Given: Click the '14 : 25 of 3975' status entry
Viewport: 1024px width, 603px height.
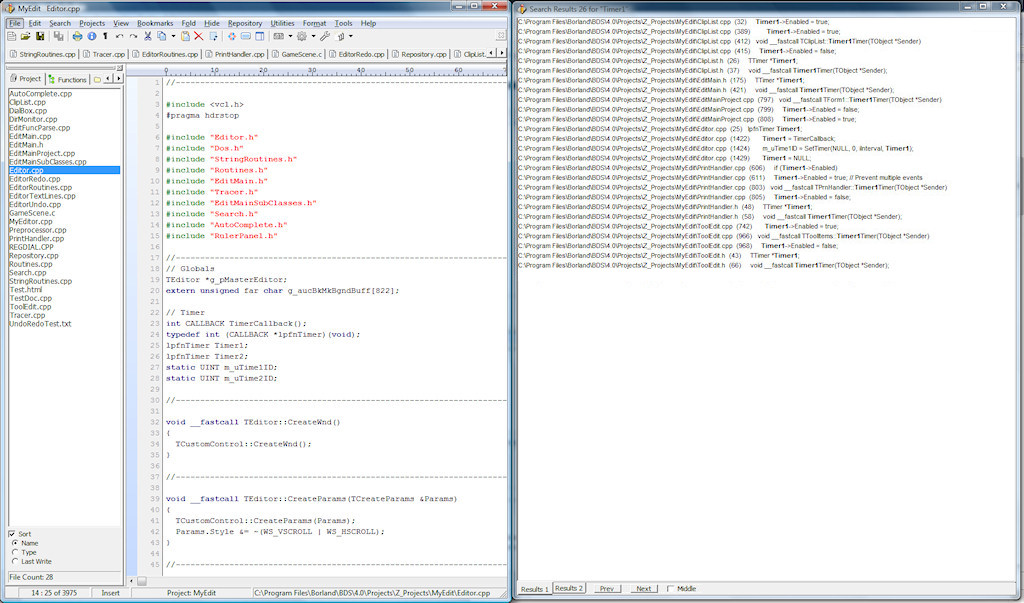Looking at the screenshot, I should click(x=54, y=593).
